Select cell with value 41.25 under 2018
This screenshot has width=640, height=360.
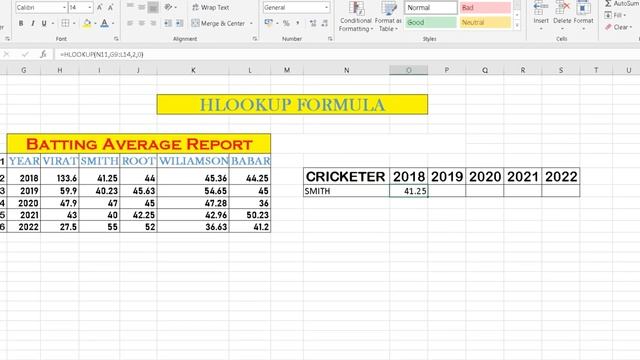[409, 191]
